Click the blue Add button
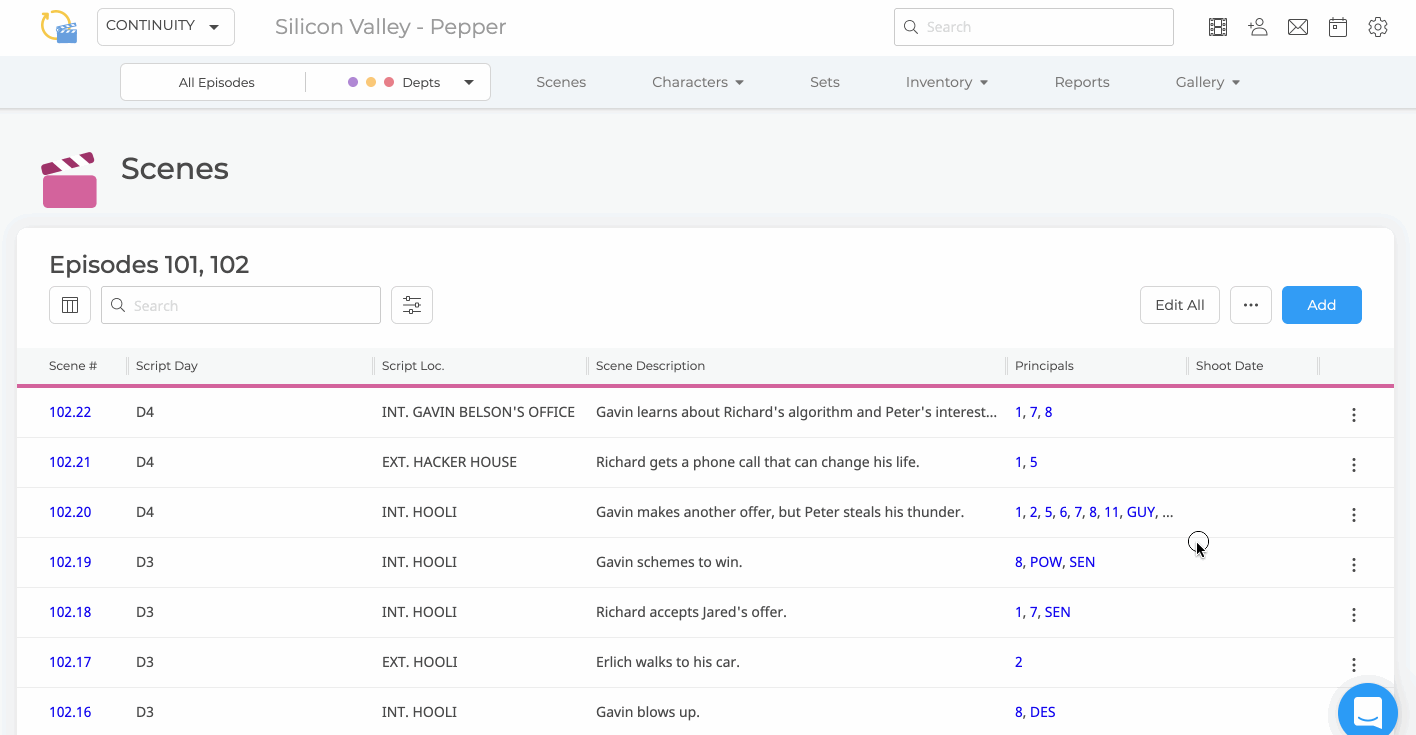Screen dimensions: 1416x735 click(x=1322, y=305)
